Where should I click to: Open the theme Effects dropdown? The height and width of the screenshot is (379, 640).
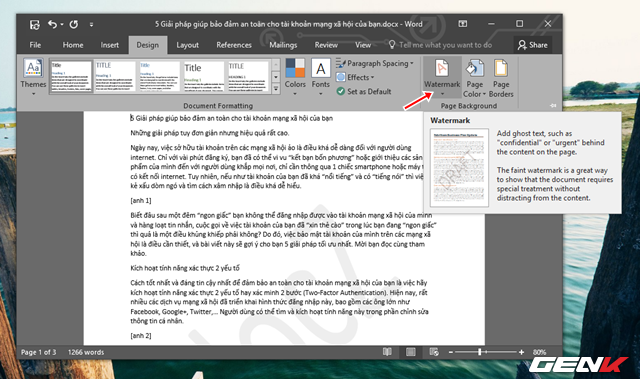pos(355,77)
